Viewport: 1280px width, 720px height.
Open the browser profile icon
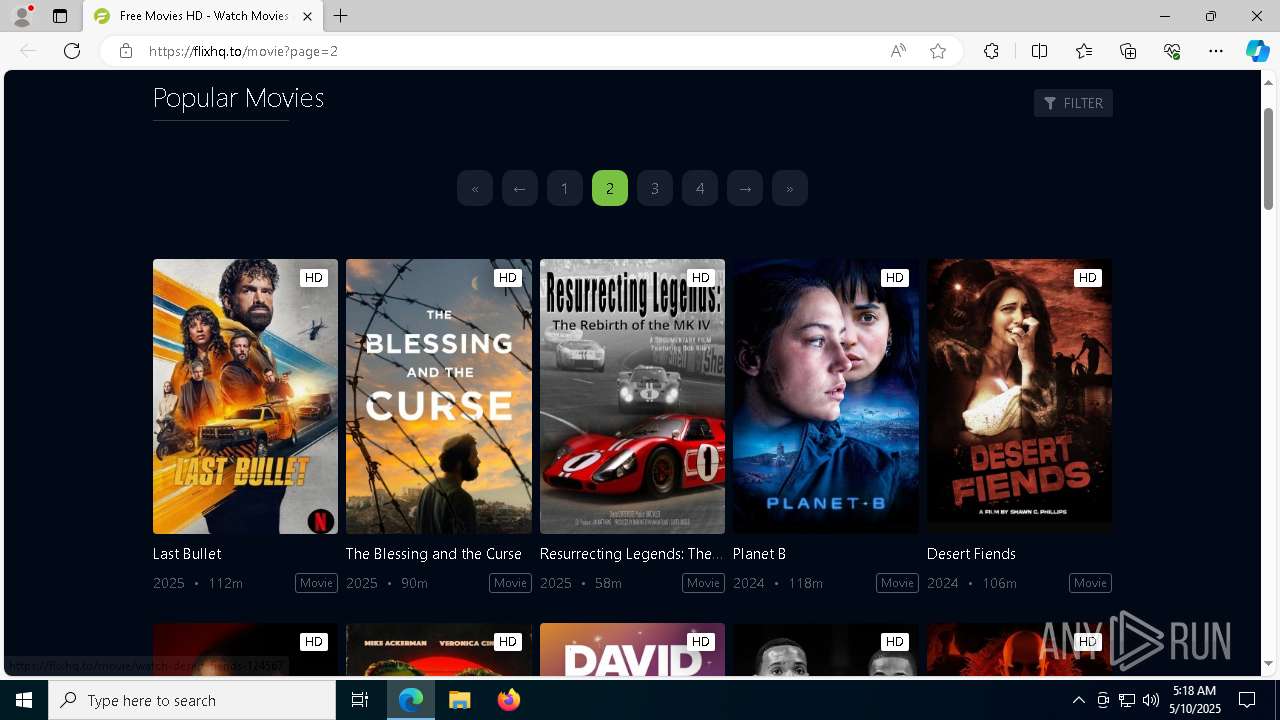(22, 16)
